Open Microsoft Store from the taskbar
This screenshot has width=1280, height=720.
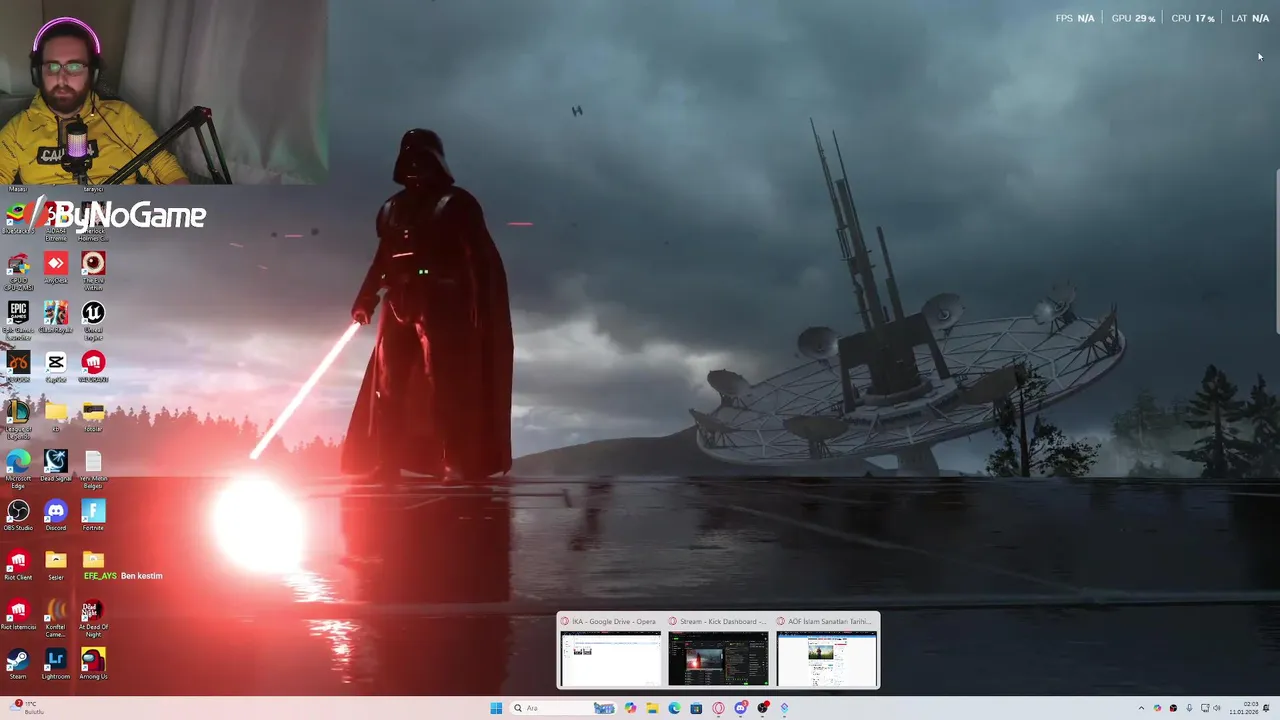coord(696,708)
